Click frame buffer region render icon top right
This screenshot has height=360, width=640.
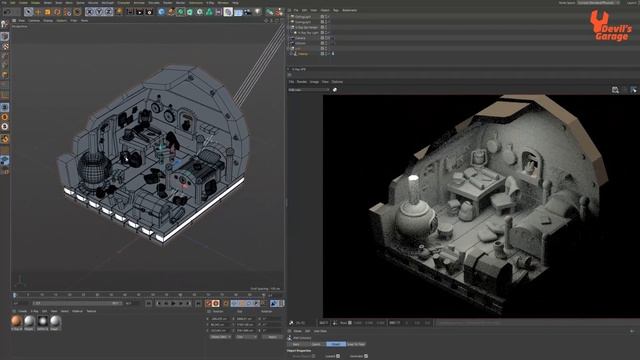pyautogui.click(x=633, y=89)
